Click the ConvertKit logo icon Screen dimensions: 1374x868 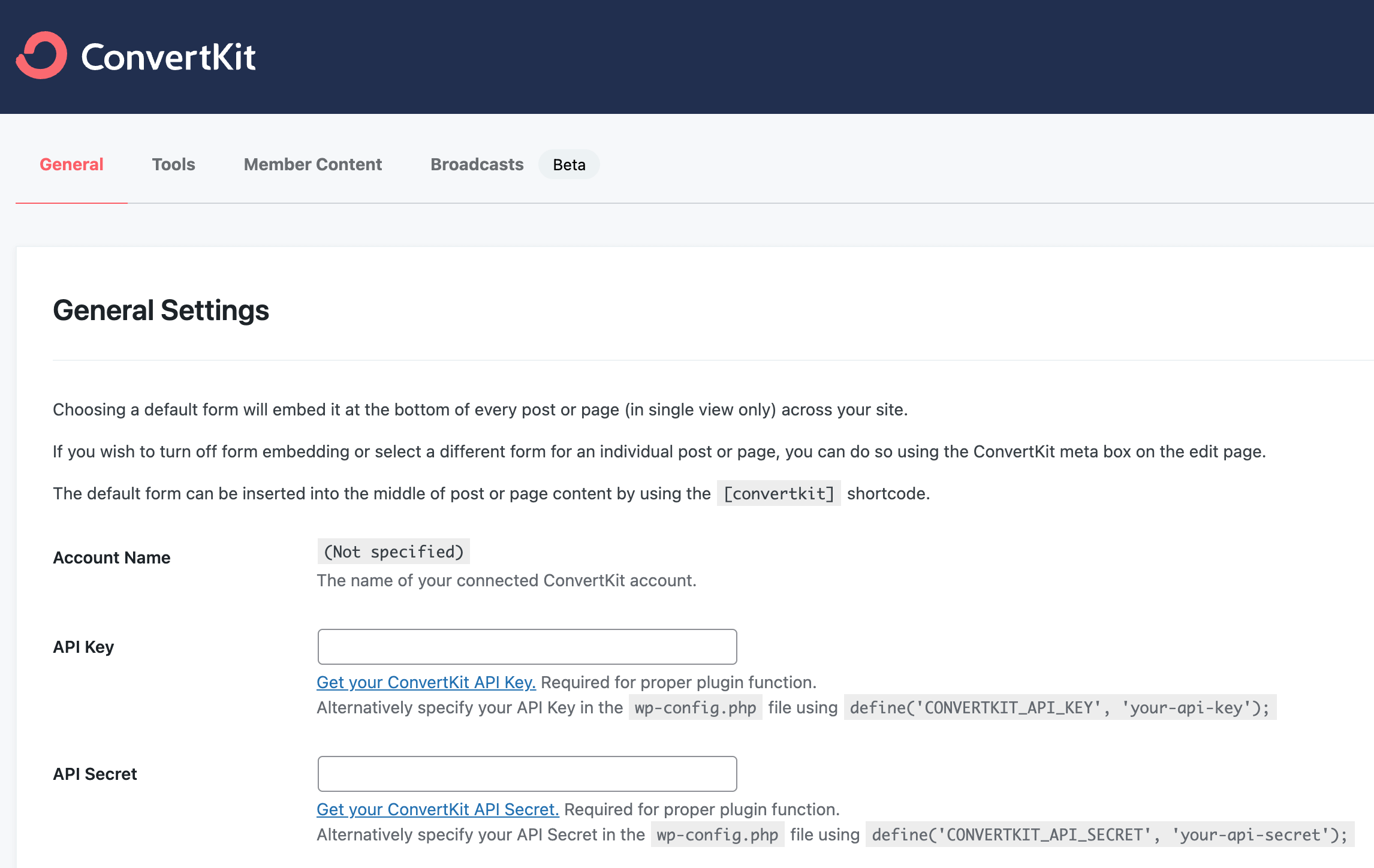pos(41,55)
